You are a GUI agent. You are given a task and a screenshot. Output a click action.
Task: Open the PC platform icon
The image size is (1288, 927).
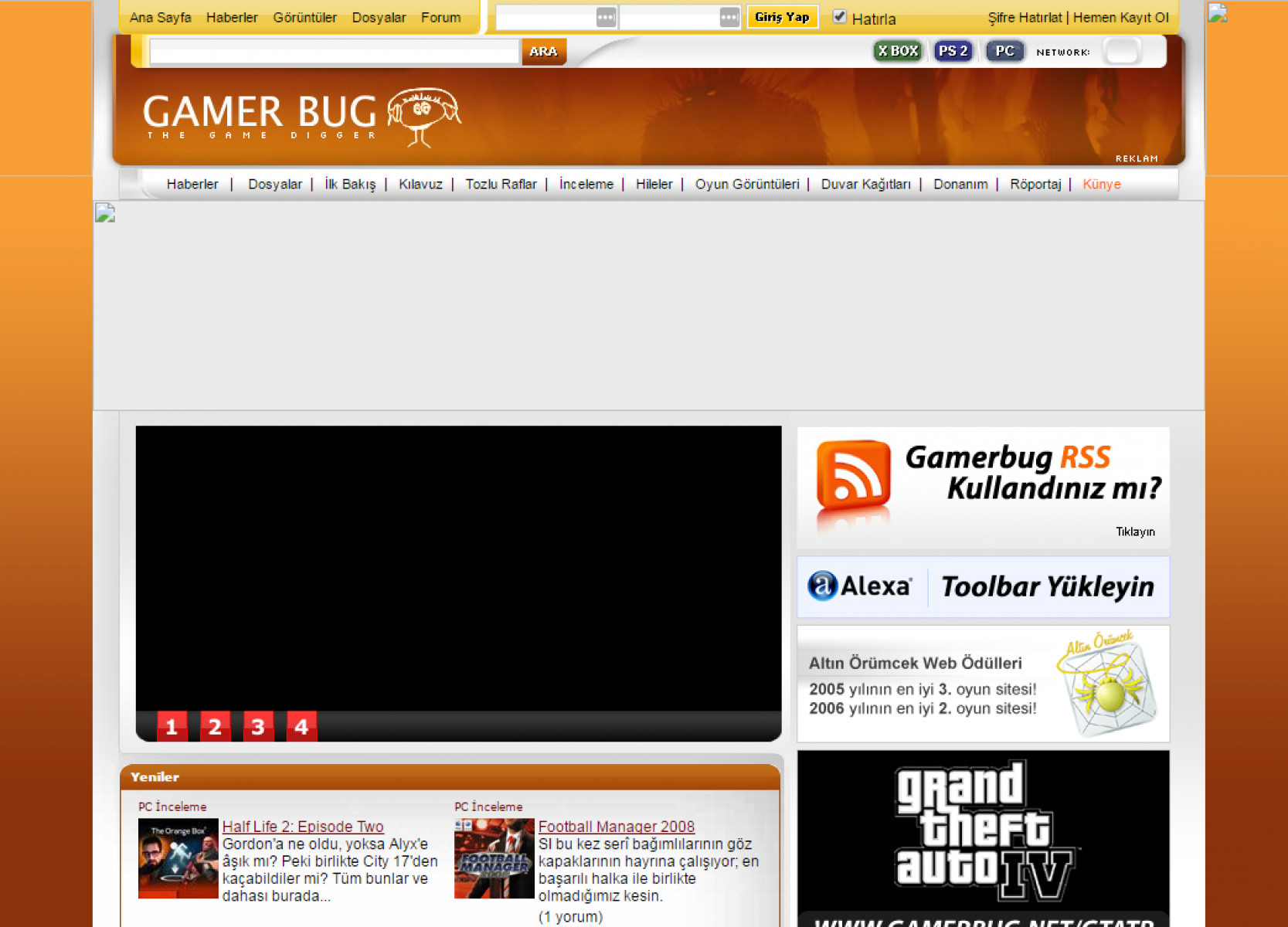pos(1004,51)
